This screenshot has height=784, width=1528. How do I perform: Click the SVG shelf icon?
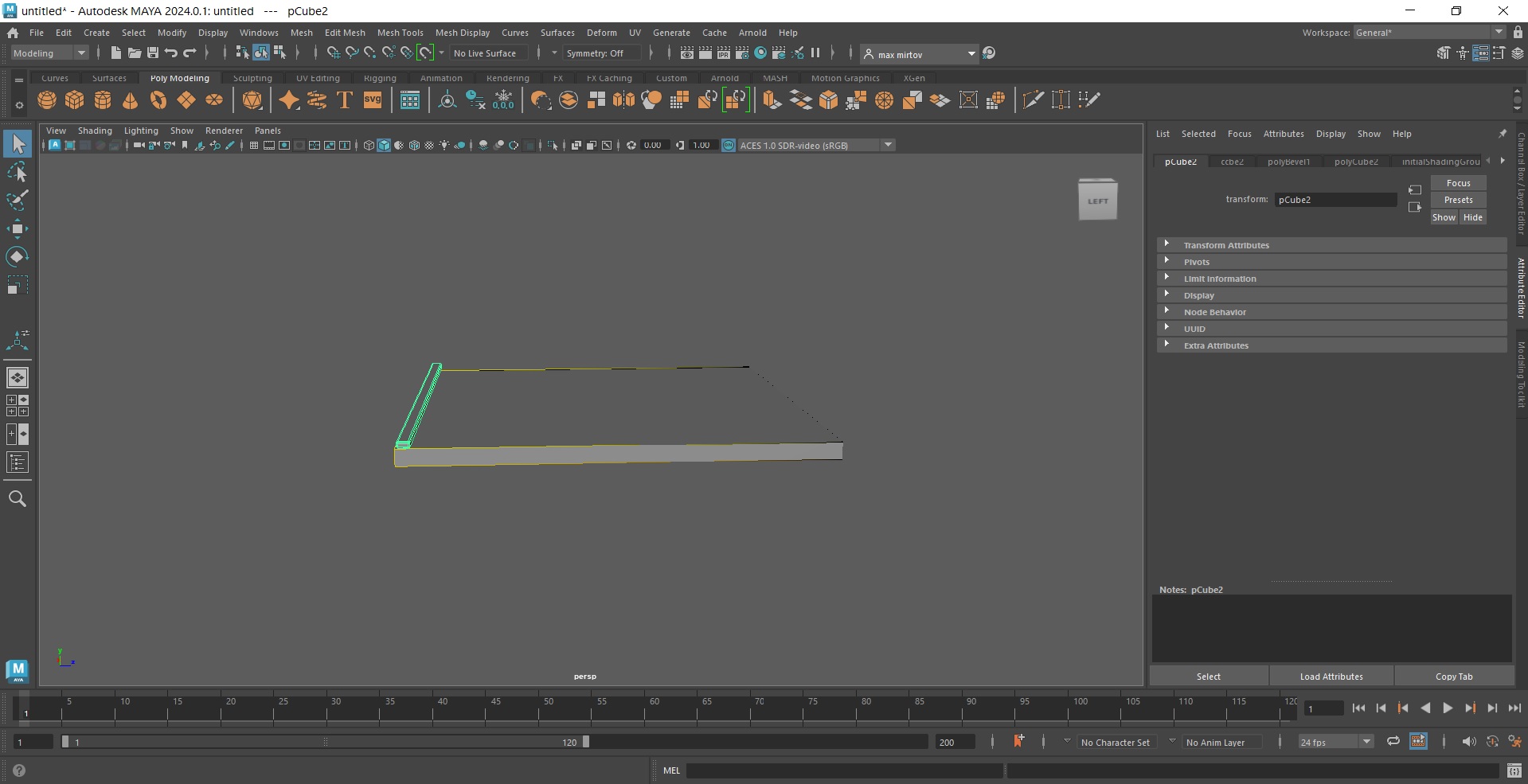tap(373, 100)
